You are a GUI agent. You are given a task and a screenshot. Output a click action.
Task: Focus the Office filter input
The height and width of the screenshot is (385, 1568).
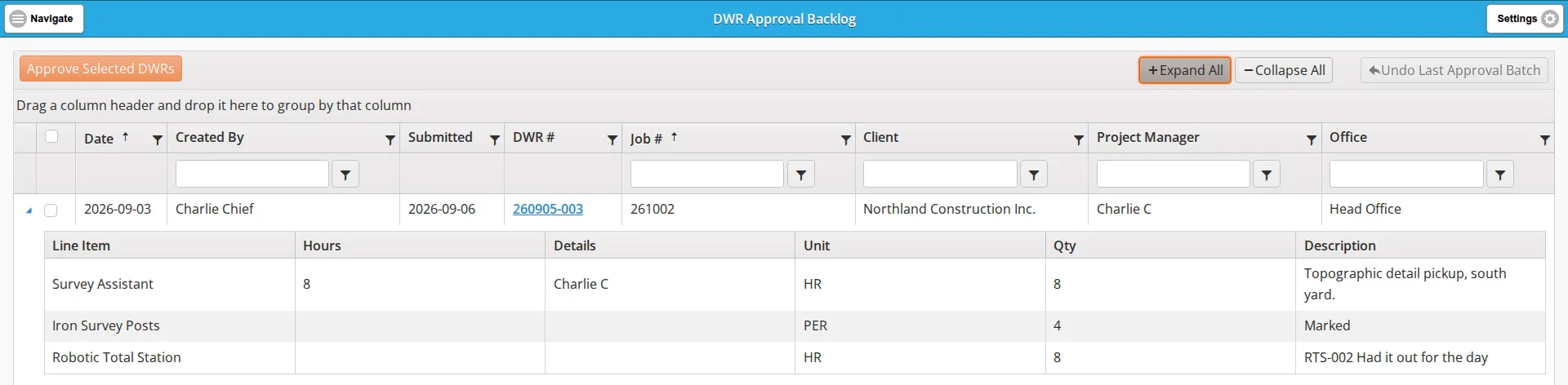click(1406, 174)
